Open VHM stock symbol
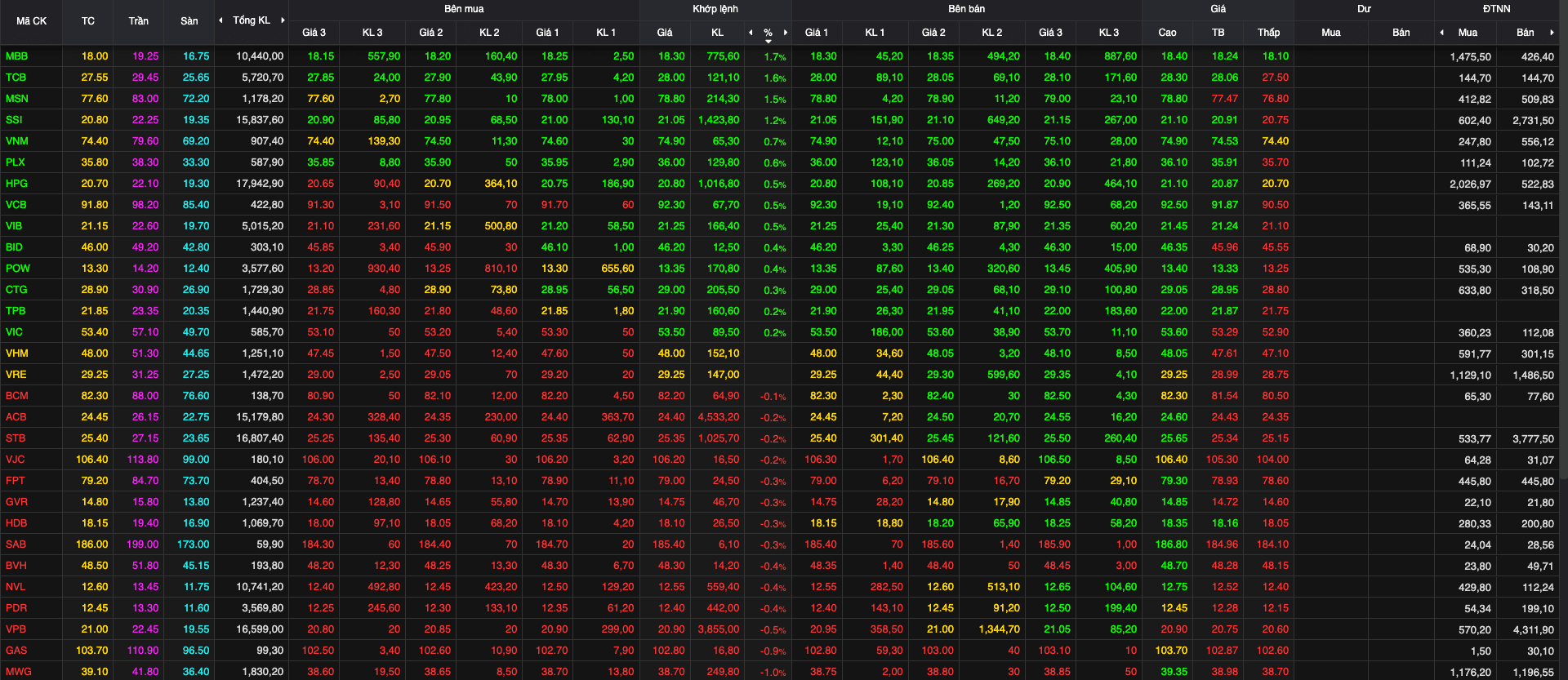The height and width of the screenshot is (680, 1568). click(16, 353)
